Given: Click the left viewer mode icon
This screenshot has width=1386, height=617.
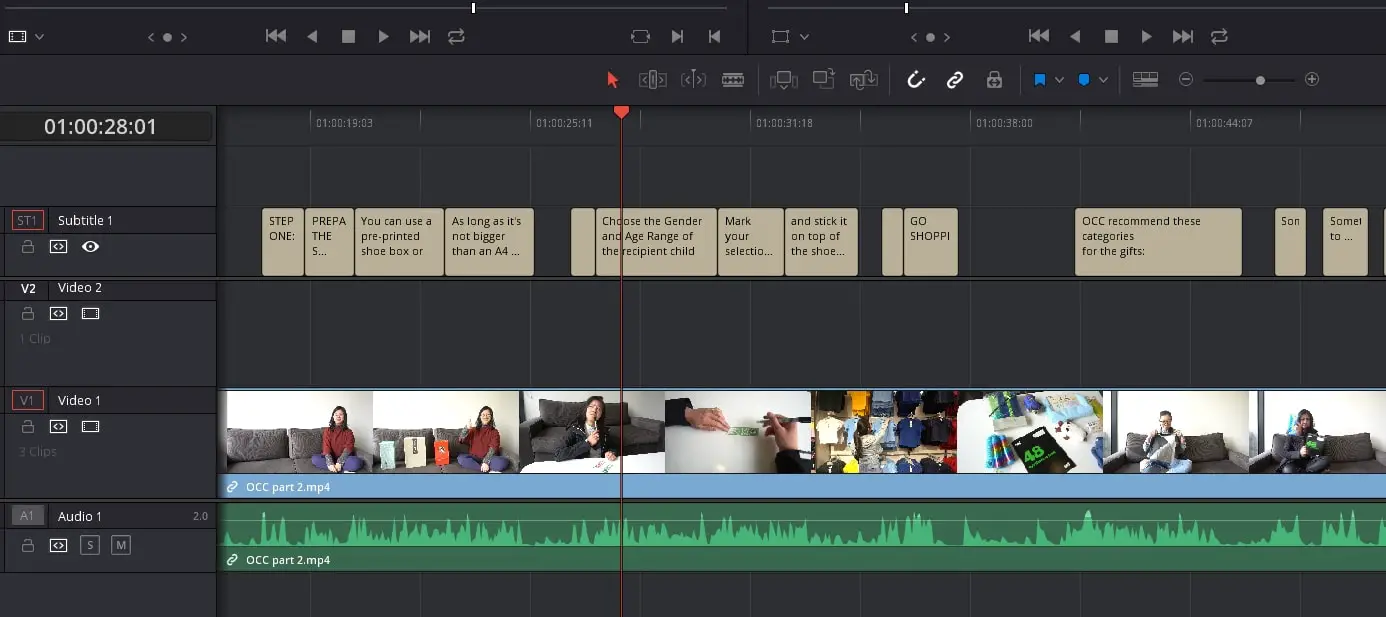Looking at the screenshot, I should pos(17,36).
